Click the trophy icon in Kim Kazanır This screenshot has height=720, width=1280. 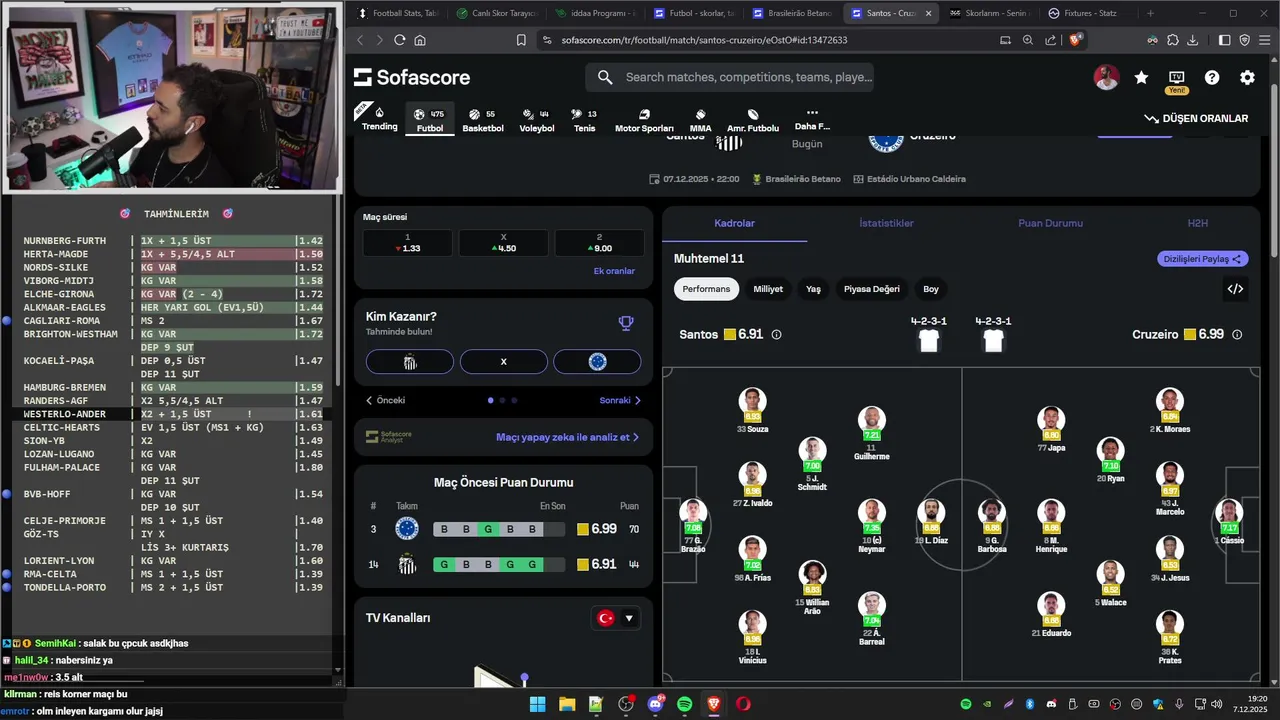(x=626, y=323)
